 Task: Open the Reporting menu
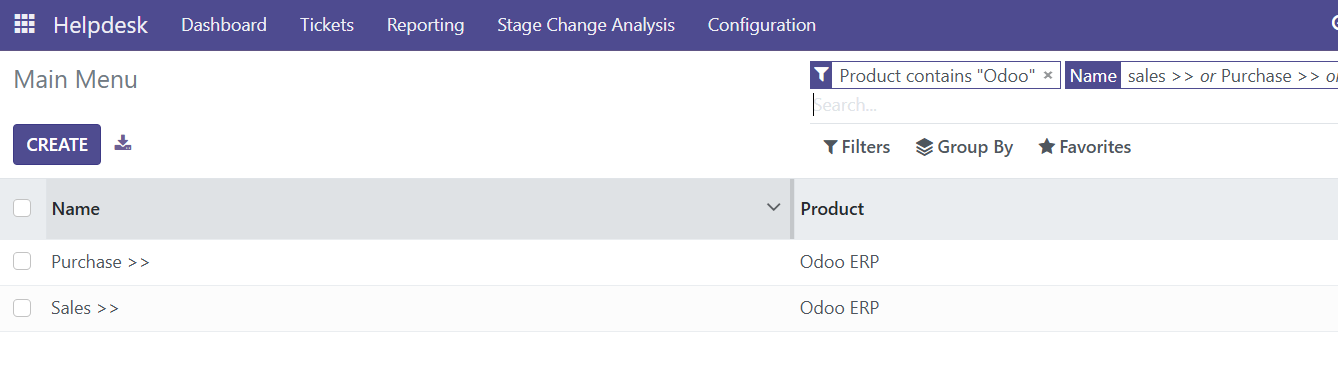[426, 25]
